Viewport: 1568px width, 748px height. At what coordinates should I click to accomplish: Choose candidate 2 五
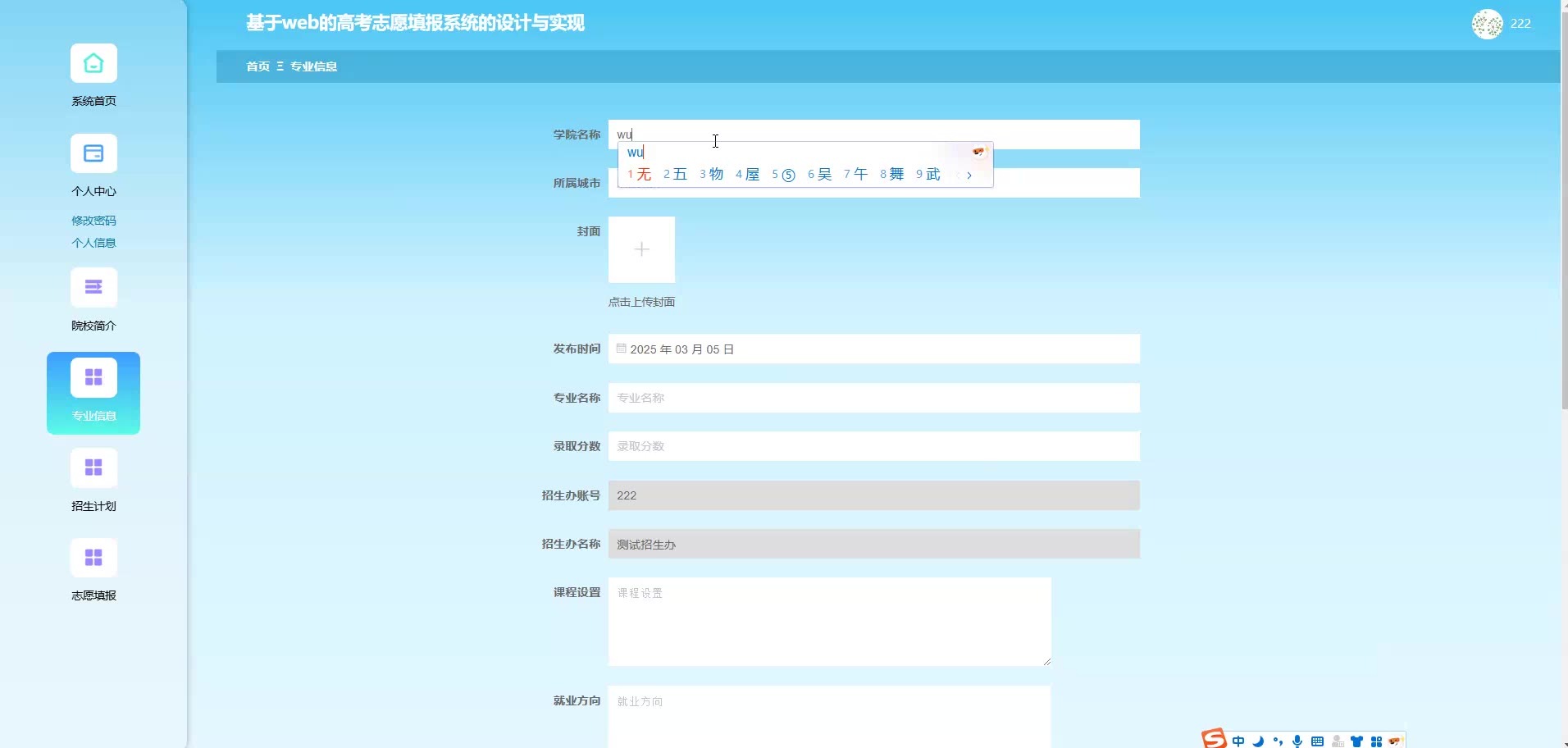point(676,175)
